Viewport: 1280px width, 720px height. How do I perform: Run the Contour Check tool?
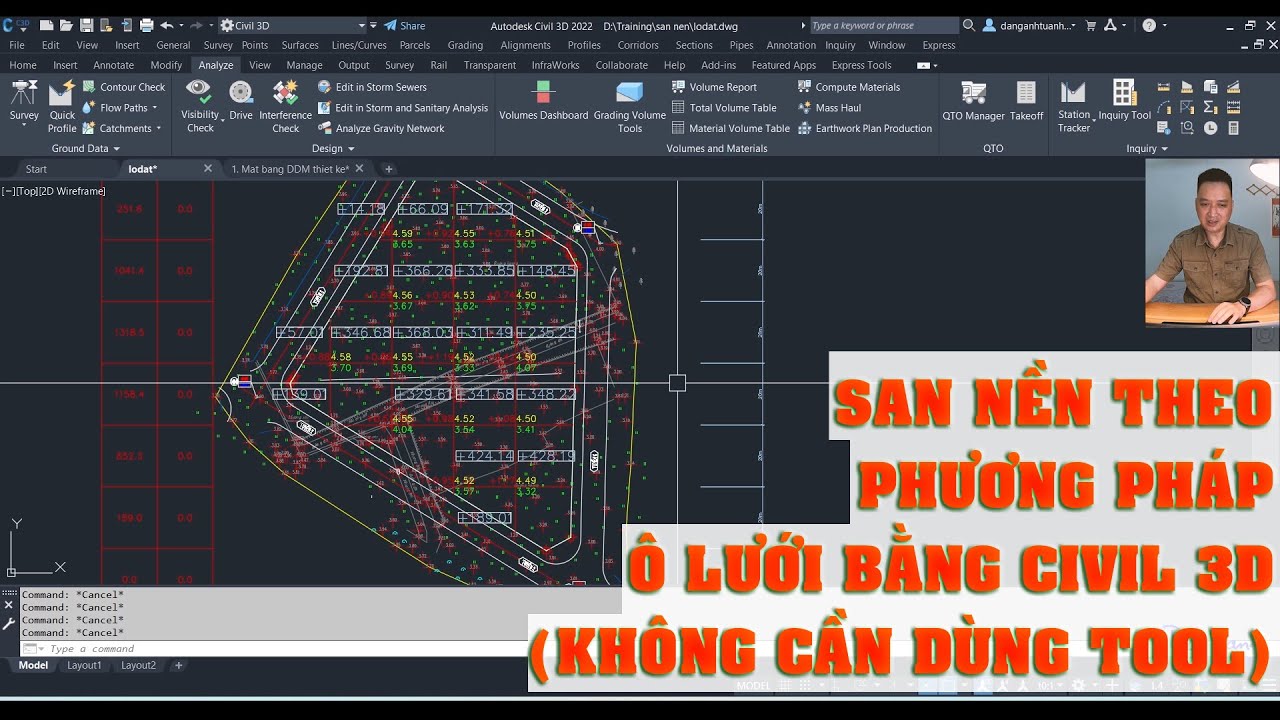coord(124,87)
